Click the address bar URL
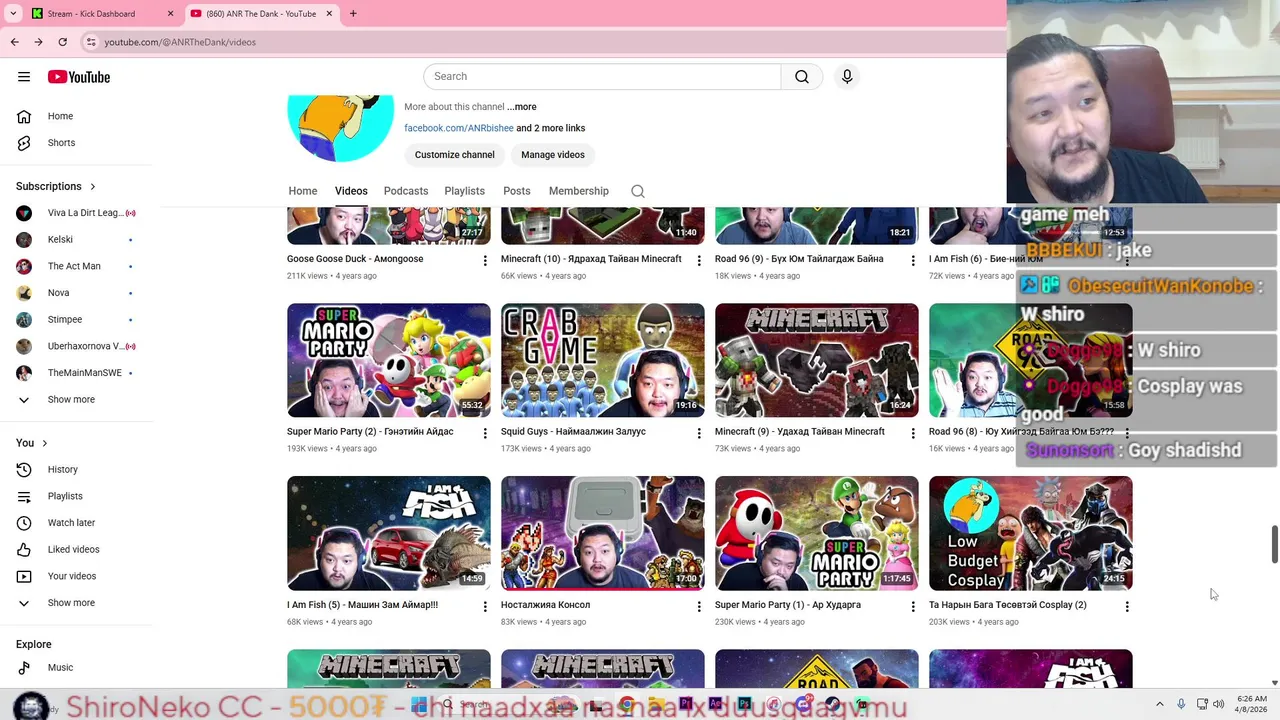1280x720 pixels. [x=180, y=42]
